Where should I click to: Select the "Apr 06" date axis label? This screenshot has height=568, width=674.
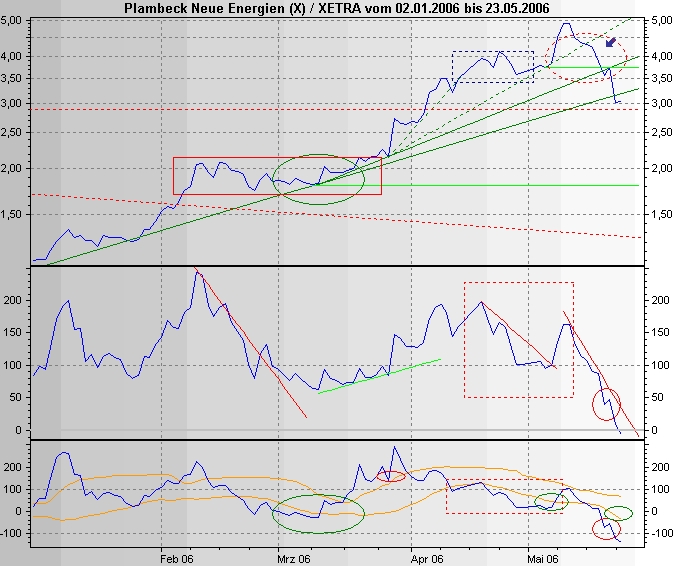(427, 559)
